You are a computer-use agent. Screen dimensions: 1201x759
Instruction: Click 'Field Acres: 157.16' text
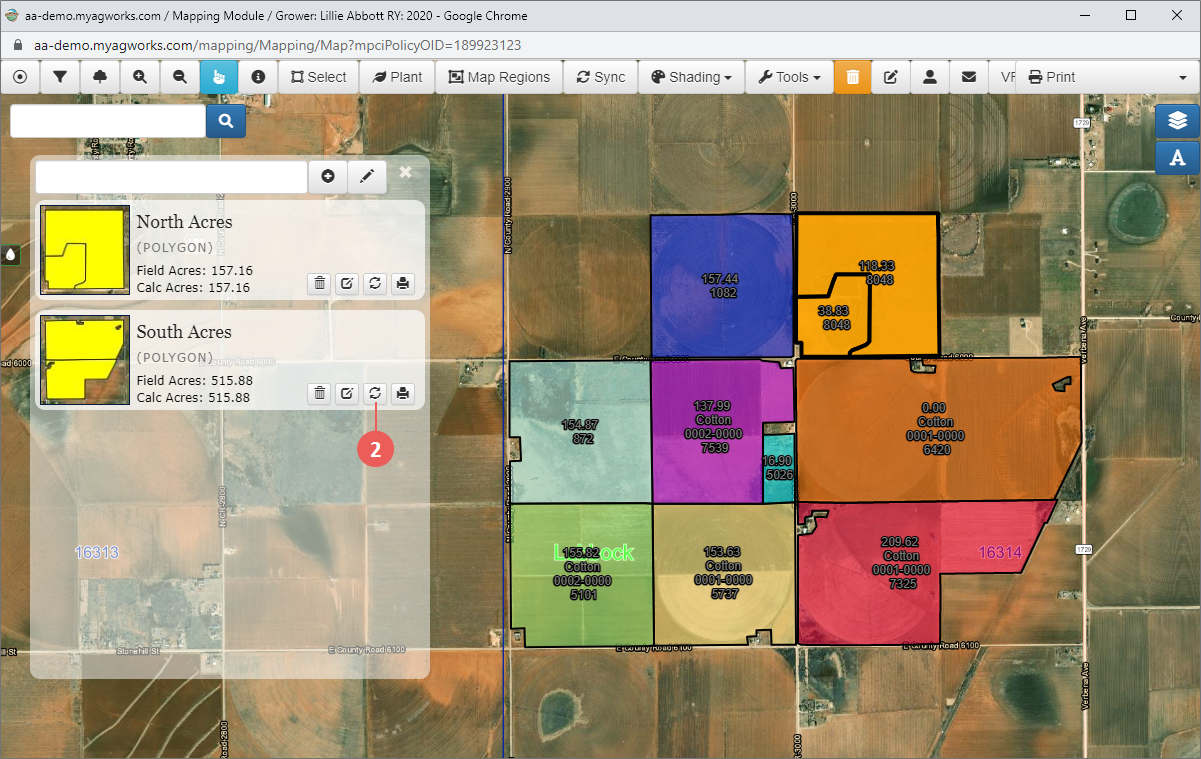pyautogui.click(x=194, y=271)
